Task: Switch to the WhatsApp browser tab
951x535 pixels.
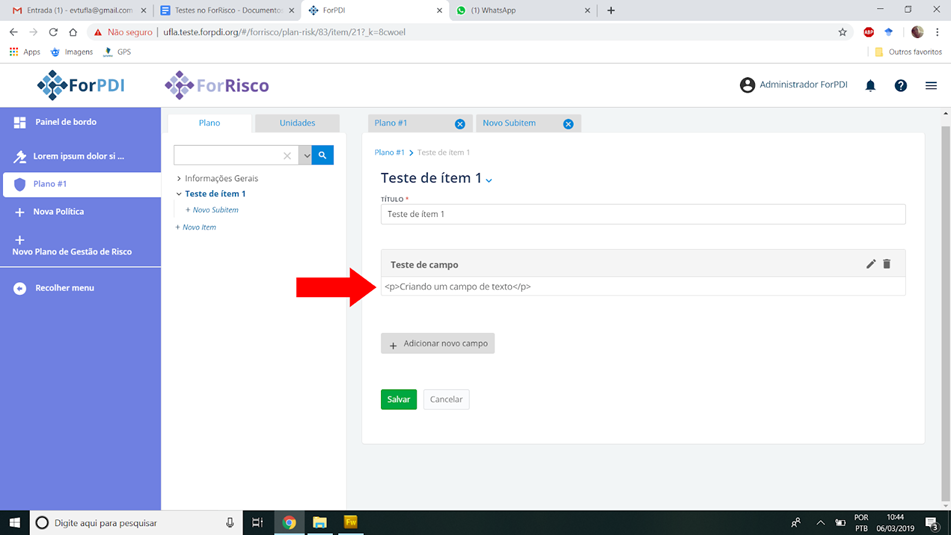Action: [522, 10]
